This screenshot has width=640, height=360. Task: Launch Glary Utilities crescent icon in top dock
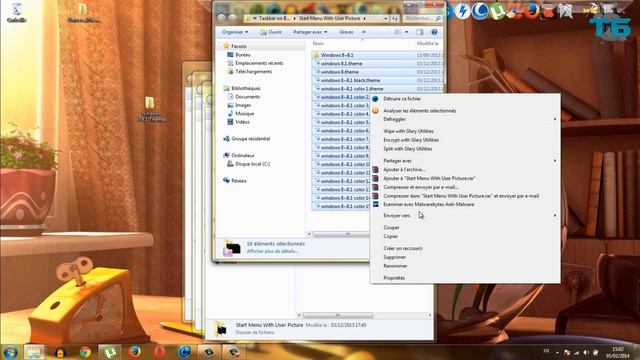(480, 11)
